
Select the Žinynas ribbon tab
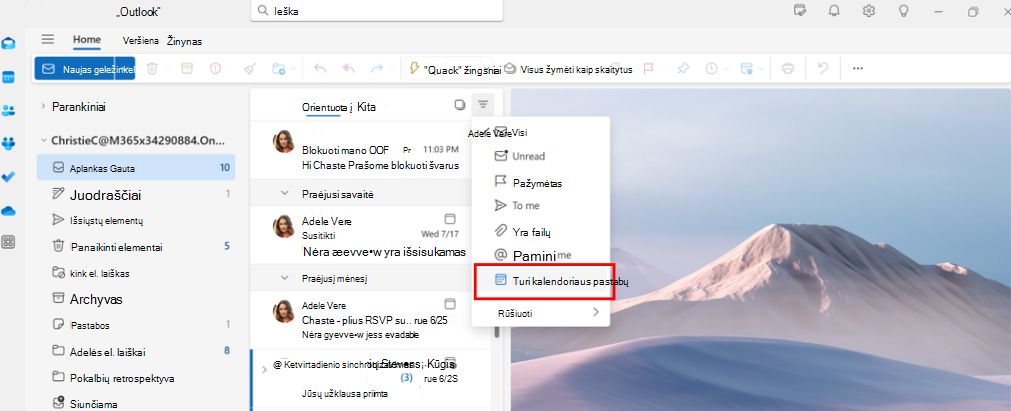184,41
